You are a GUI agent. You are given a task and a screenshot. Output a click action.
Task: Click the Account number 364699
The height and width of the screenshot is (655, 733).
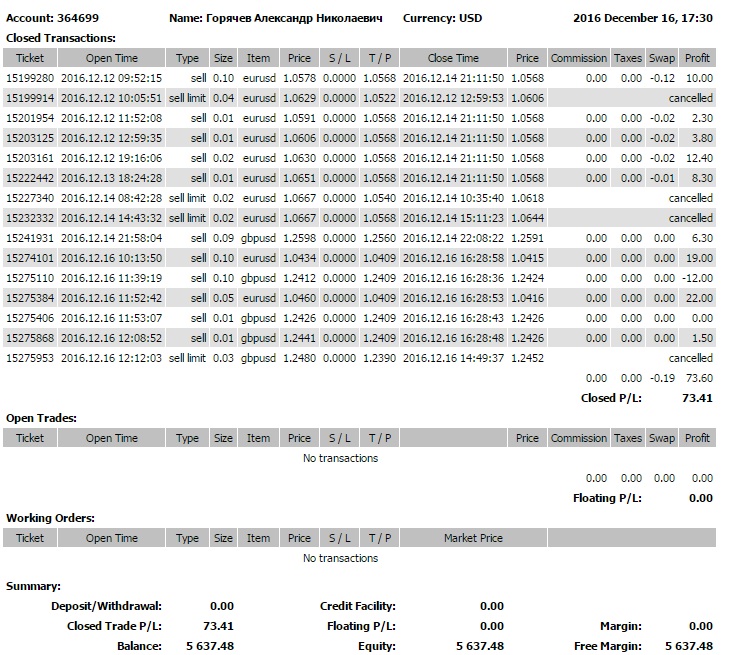pyautogui.click(x=78, y=18)
